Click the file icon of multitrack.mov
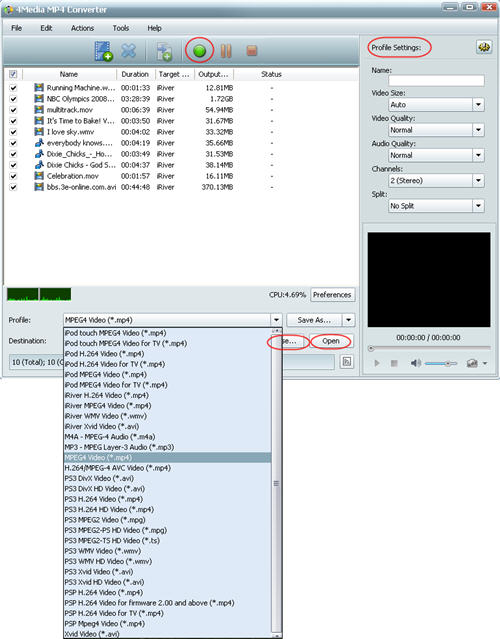Image resolution: width=500 pixels, height=639 pixels. click(39, 110)
